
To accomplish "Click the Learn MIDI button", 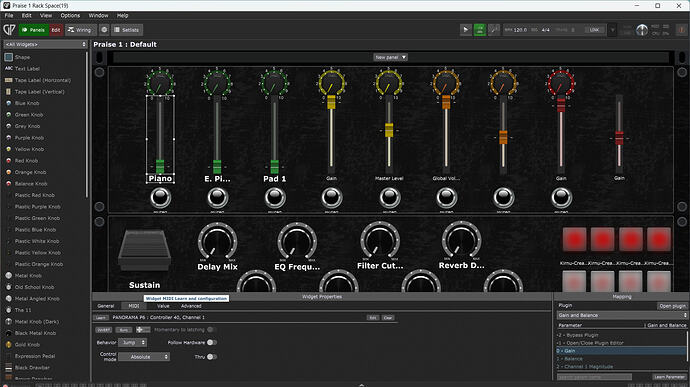I will pos(101,318).
